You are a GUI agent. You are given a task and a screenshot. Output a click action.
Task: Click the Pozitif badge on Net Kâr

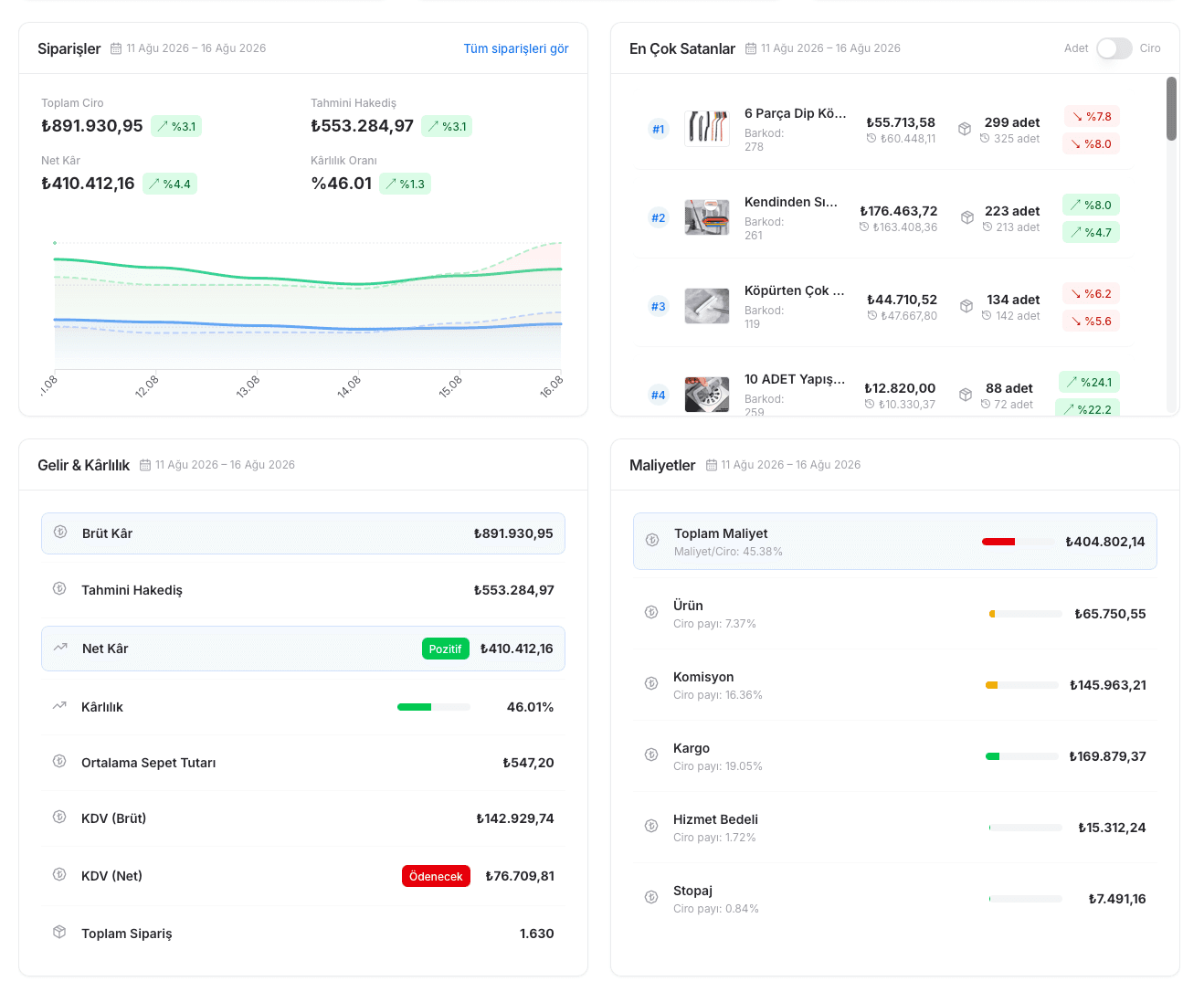tap(446, 649)
